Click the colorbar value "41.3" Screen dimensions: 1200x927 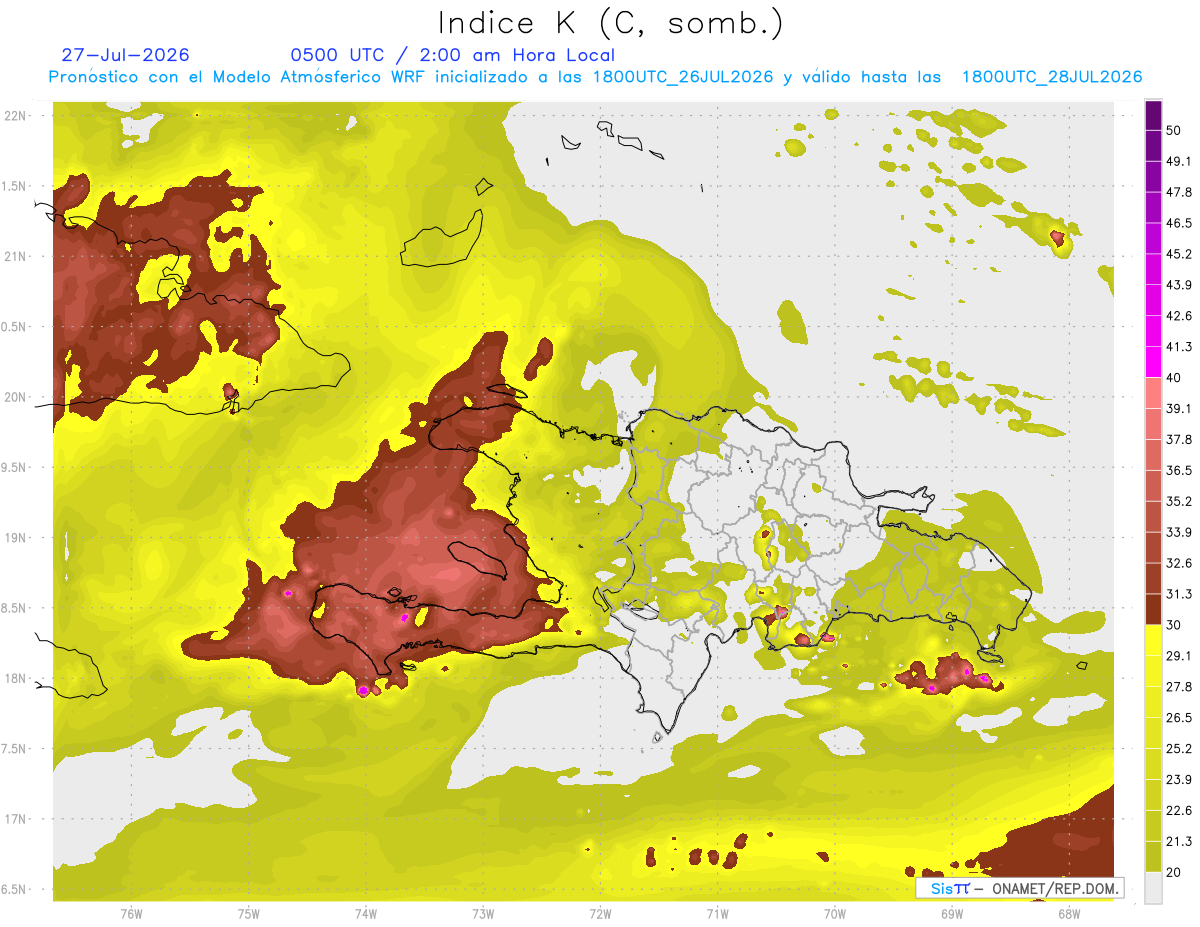coord(1178,347)
